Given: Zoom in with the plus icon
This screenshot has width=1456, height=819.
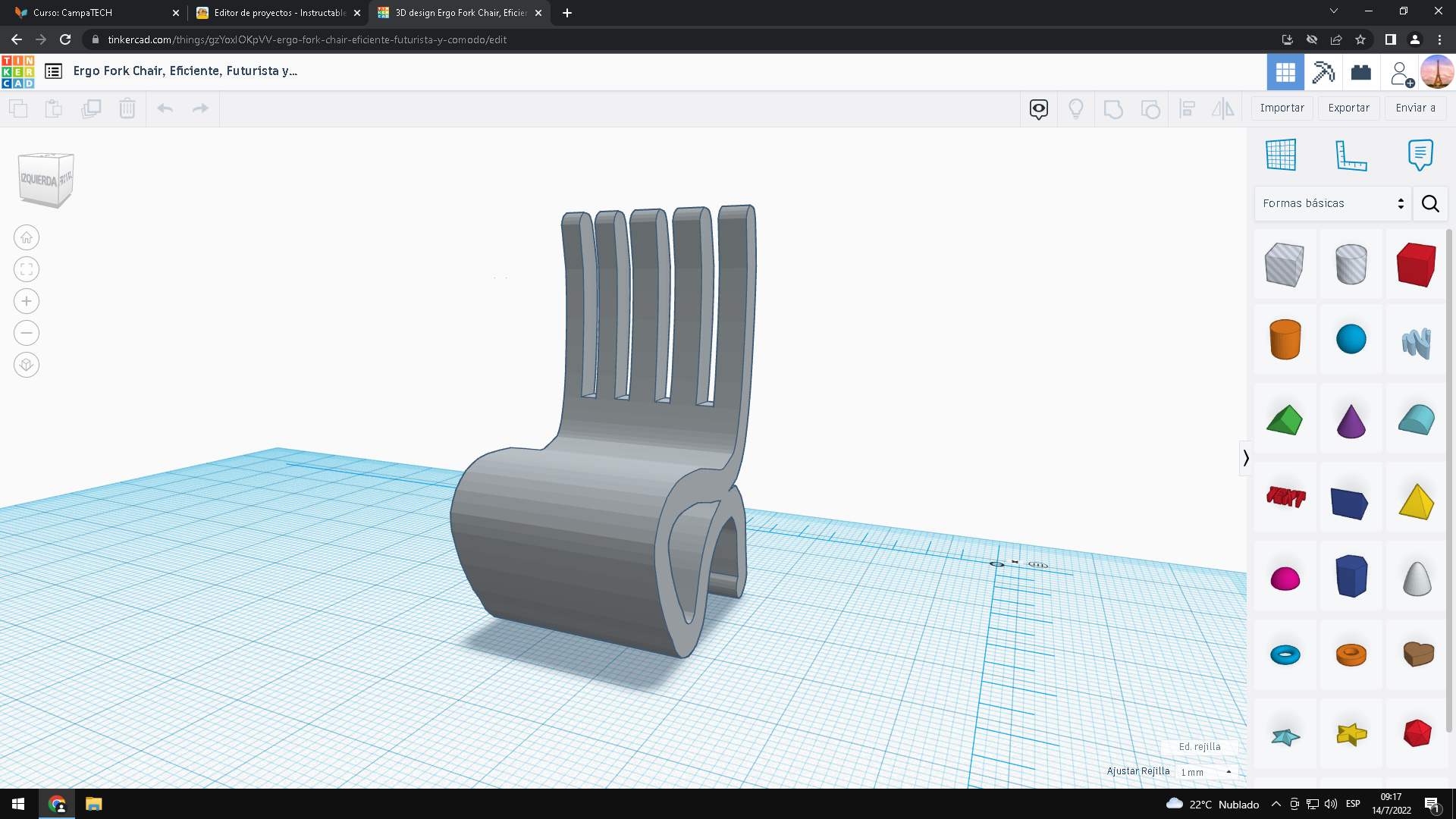Looking at the screenshot, I should point(27,301).
